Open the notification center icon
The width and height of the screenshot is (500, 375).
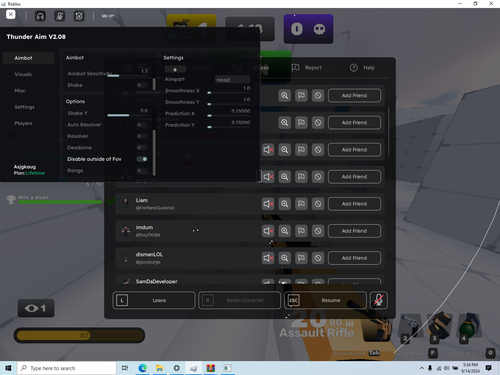489,368
